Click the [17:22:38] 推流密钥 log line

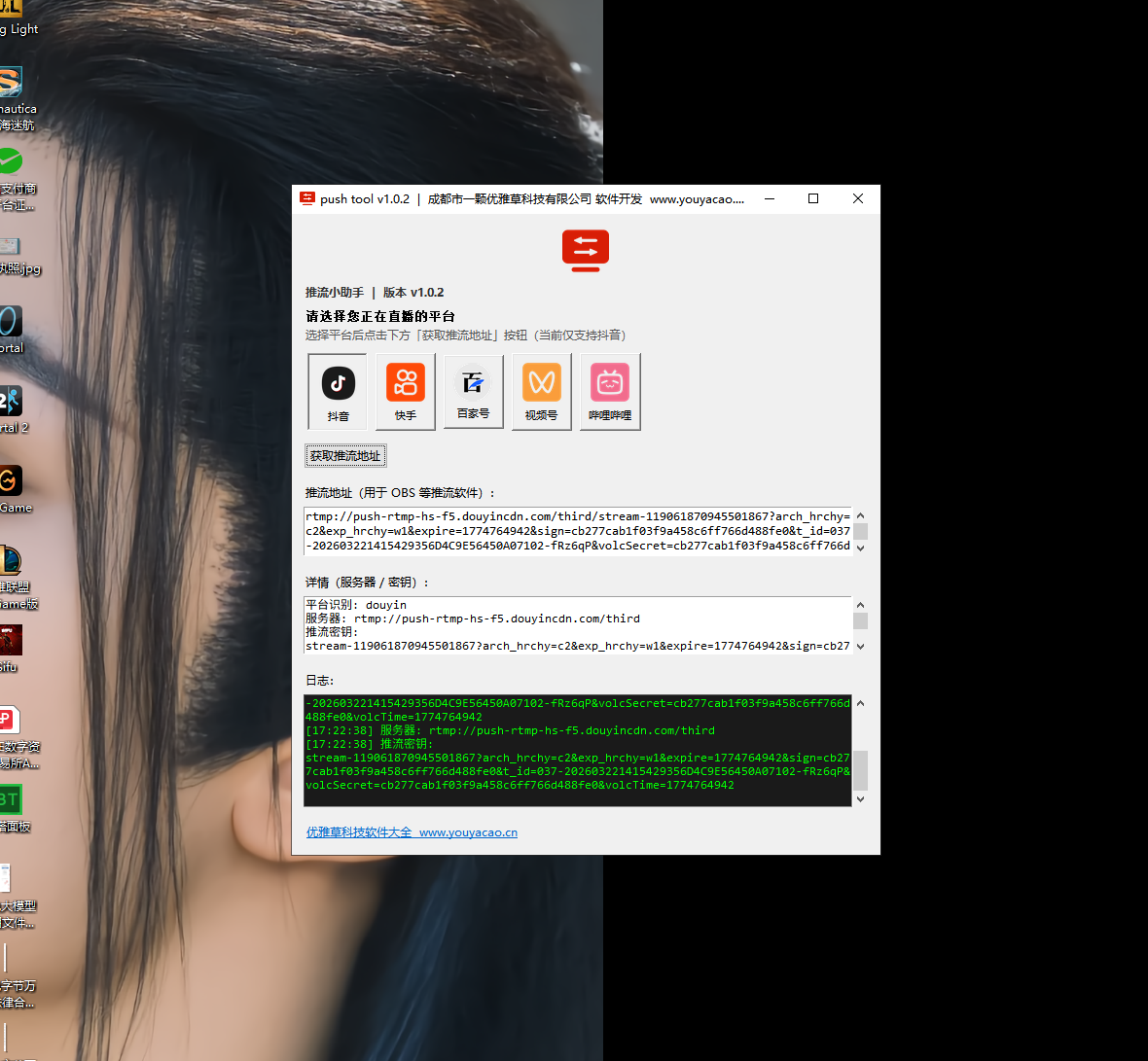[x=369, y=744]
